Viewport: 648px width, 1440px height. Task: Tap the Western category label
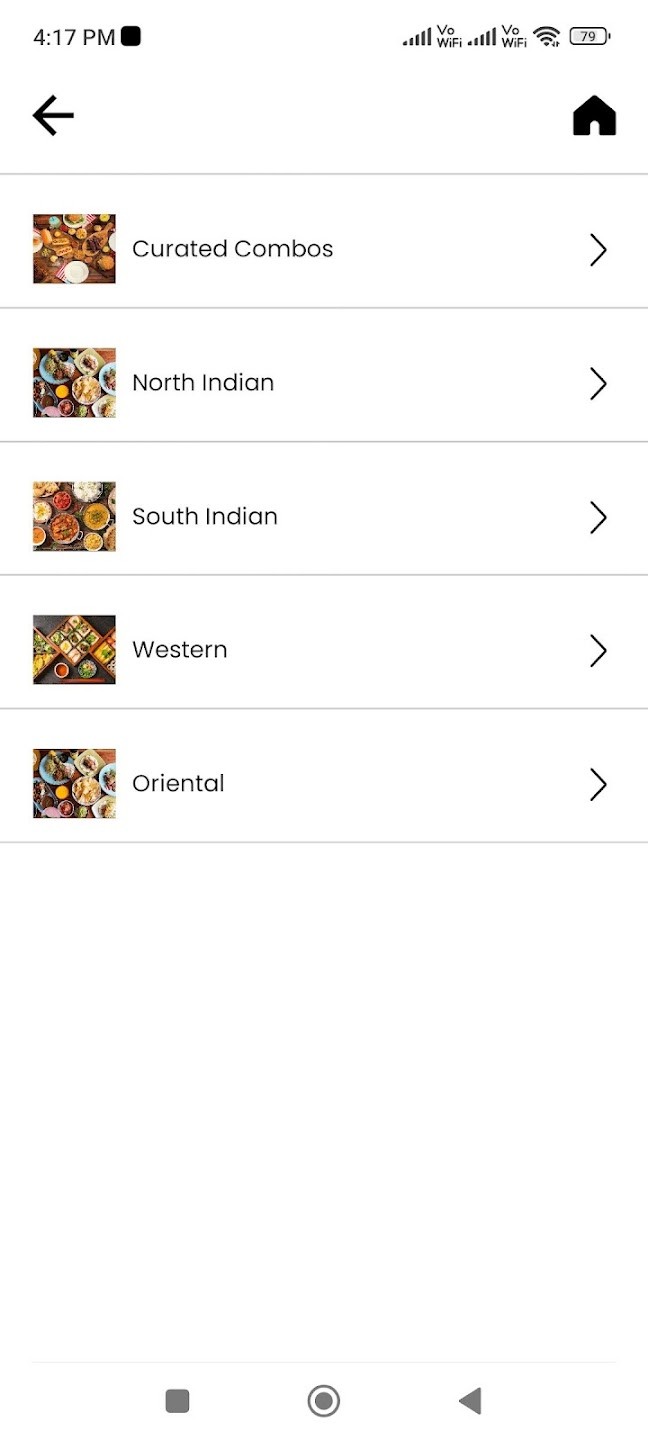tap(180, 650)
